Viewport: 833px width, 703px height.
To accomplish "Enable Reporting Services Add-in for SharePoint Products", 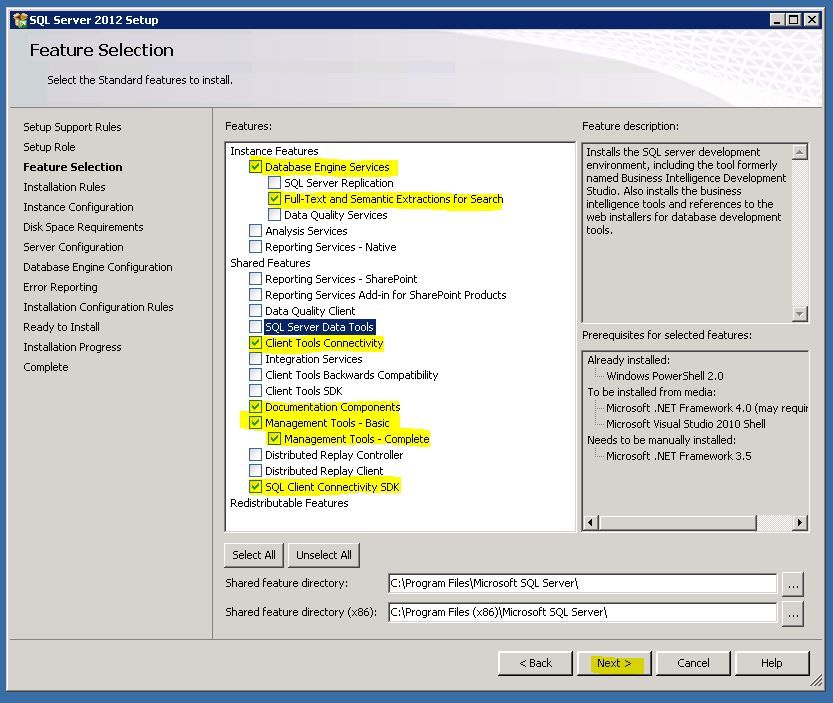I will point(255,294).
